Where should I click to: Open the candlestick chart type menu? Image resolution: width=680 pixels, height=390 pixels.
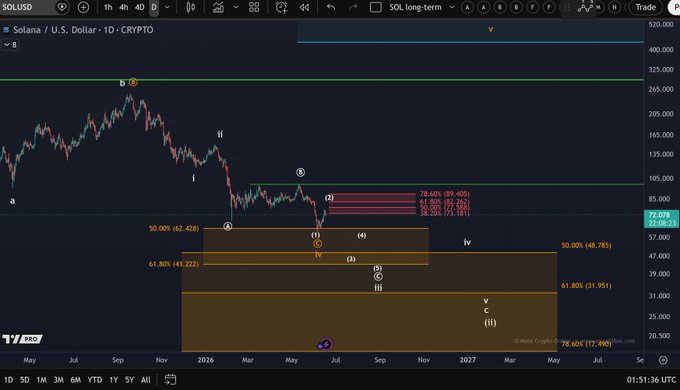pos(190,7)
